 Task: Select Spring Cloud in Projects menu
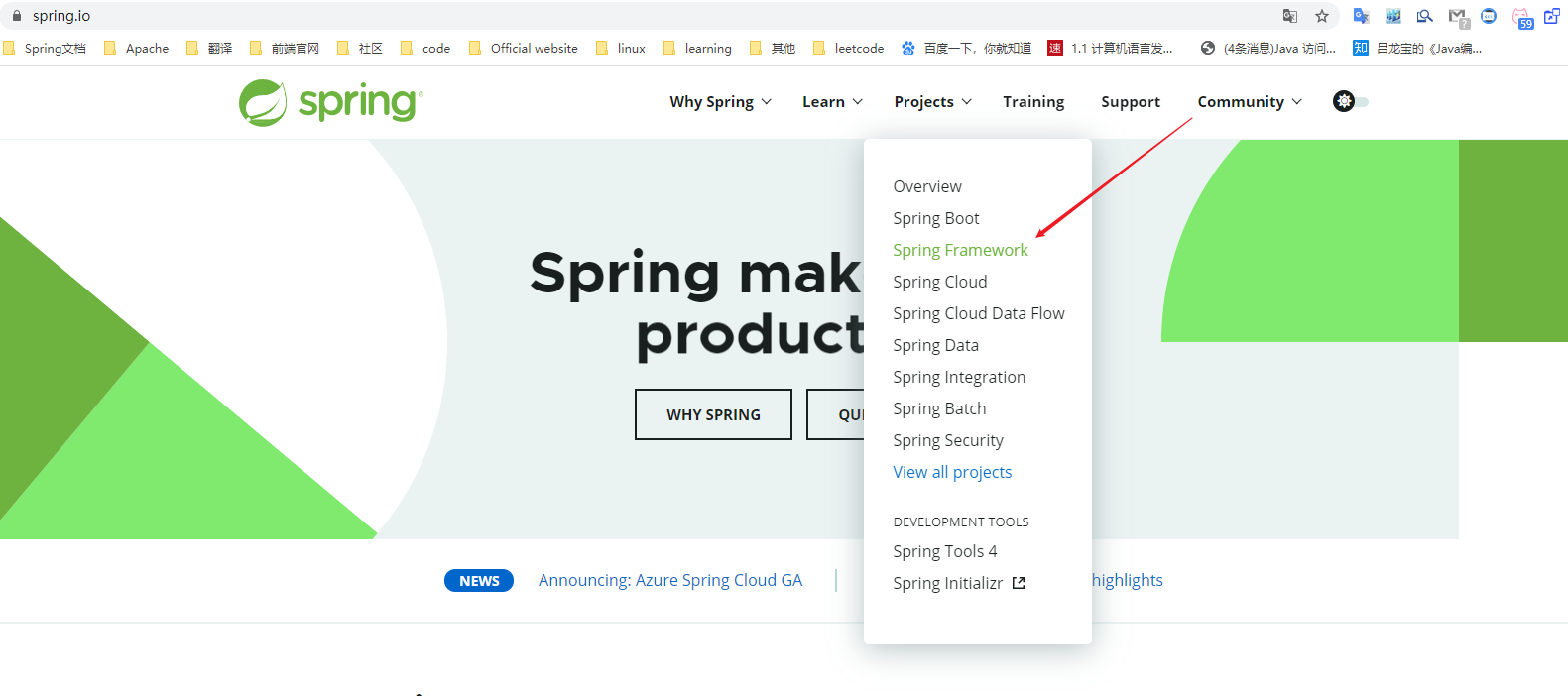pos(940,282)
